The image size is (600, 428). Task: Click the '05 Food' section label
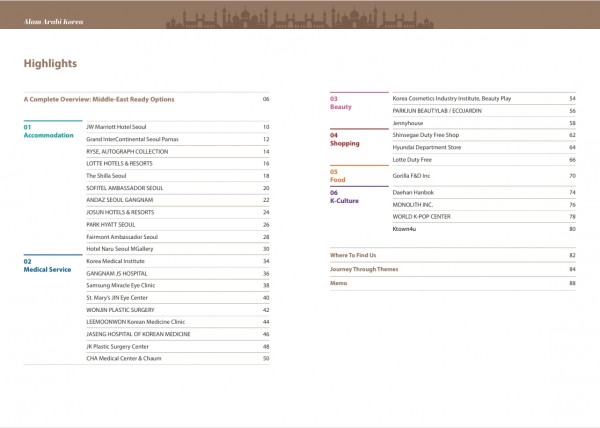pos(338,176)
